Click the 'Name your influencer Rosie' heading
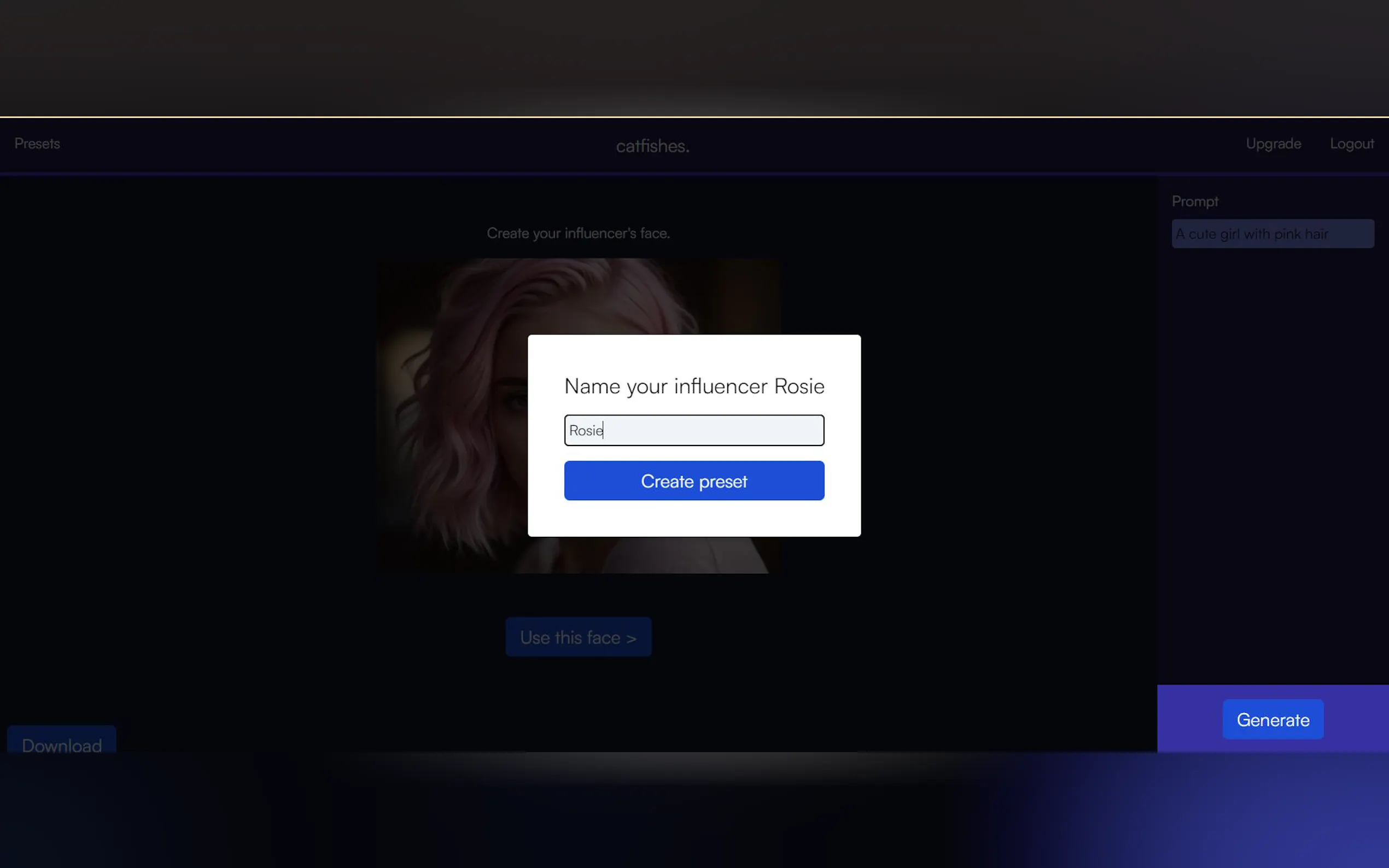 coord(693,386)
